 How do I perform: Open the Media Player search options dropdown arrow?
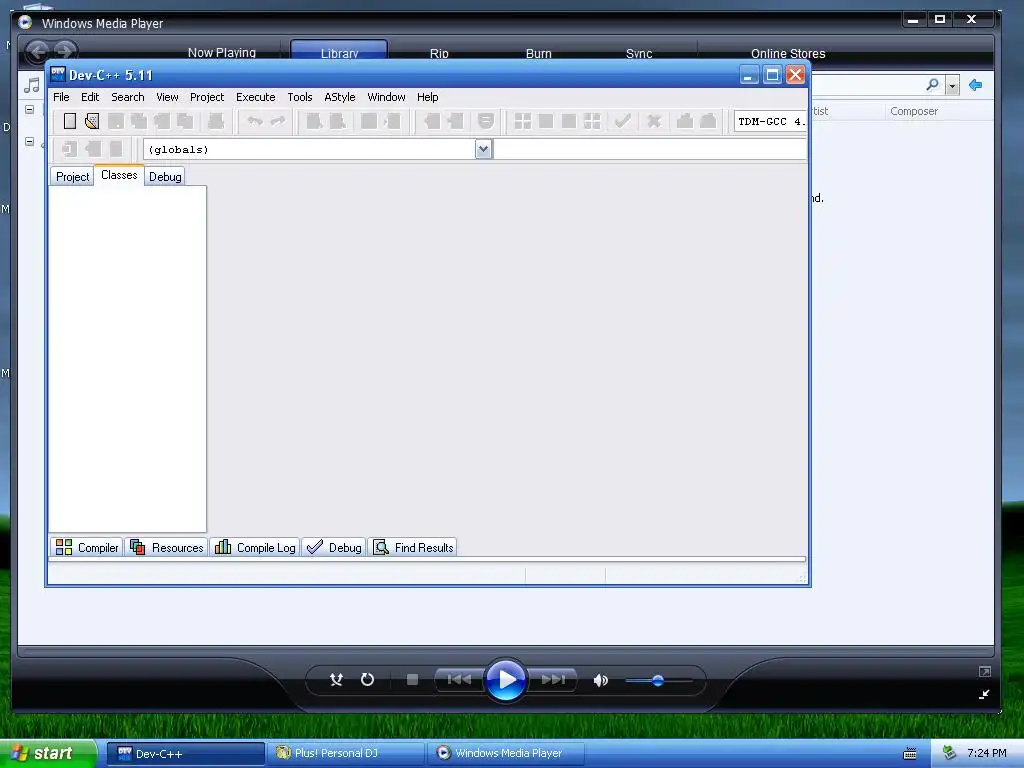pyautogui.click(x=953, y=86)
